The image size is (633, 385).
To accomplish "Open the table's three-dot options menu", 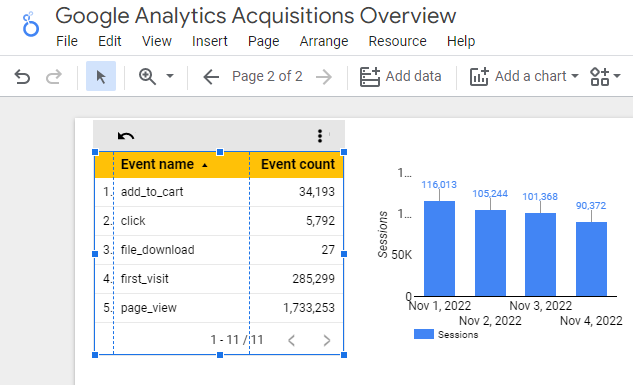I will [x=320, y=136].
